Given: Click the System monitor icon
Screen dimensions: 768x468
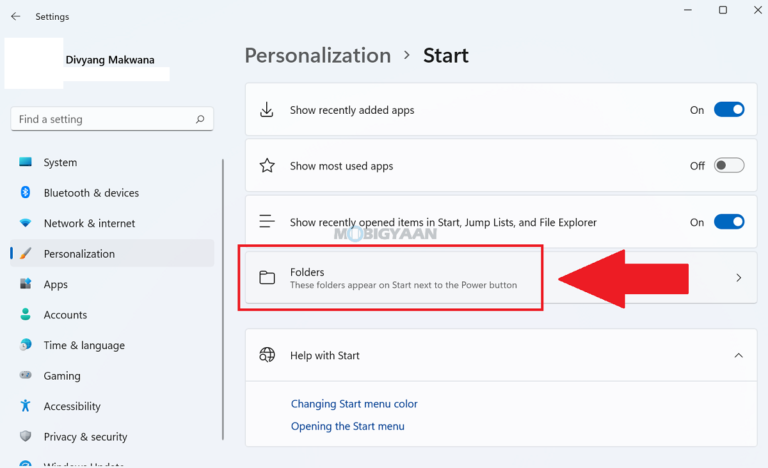Looking at the screenshot, I should click(25, 162).
